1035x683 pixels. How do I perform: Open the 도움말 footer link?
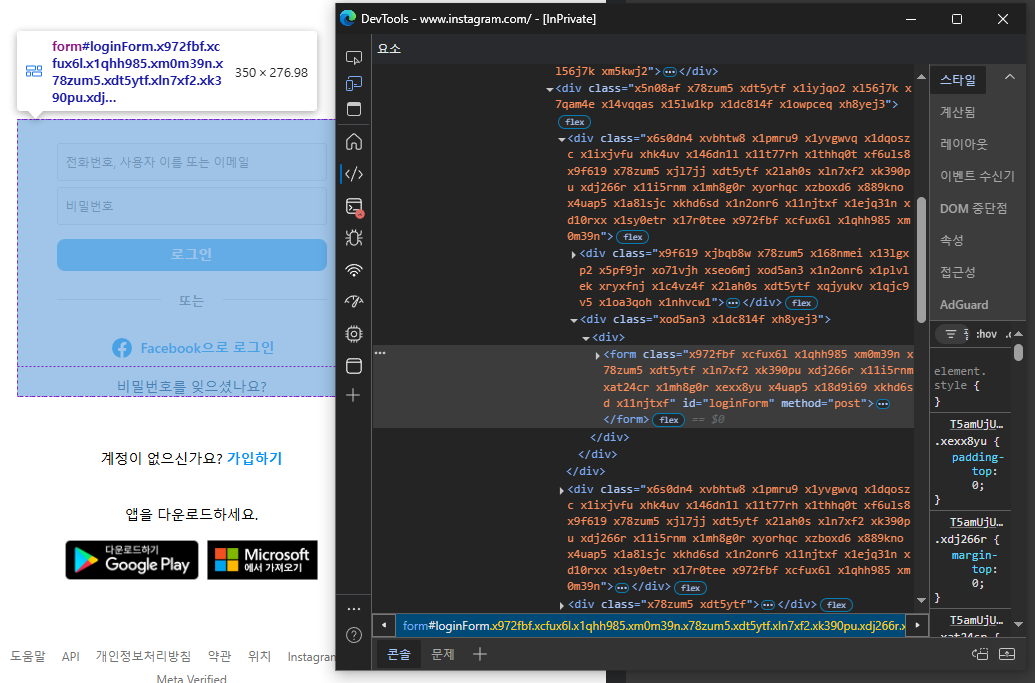[28, 656]
